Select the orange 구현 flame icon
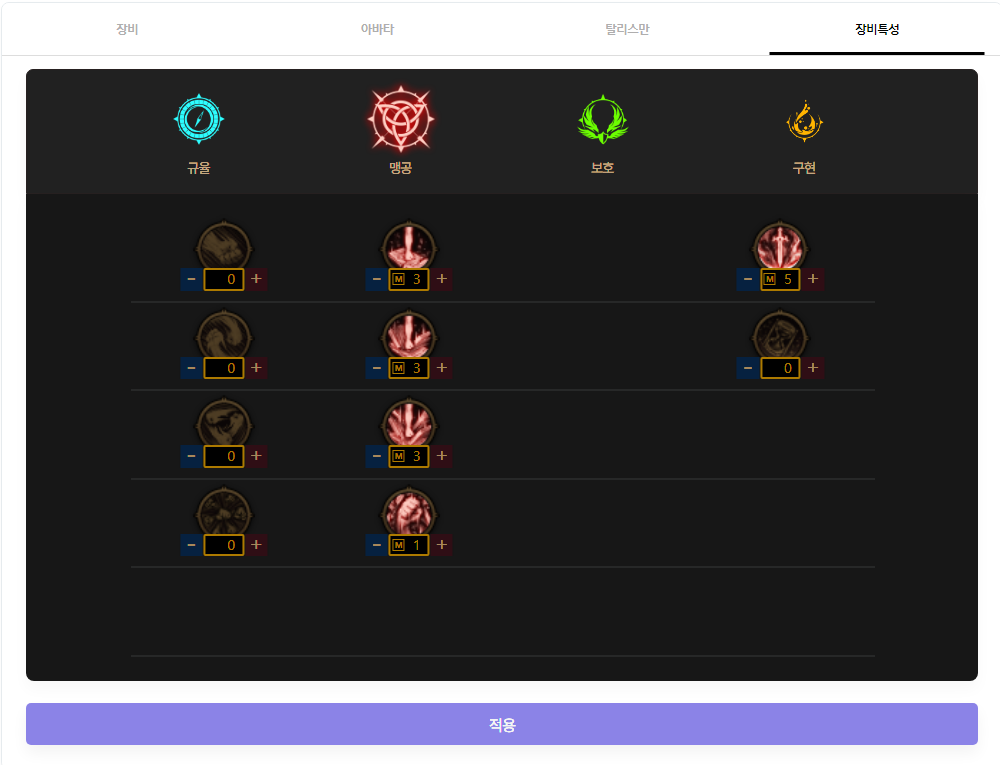The image size is (1000, 765). (804, 120)
